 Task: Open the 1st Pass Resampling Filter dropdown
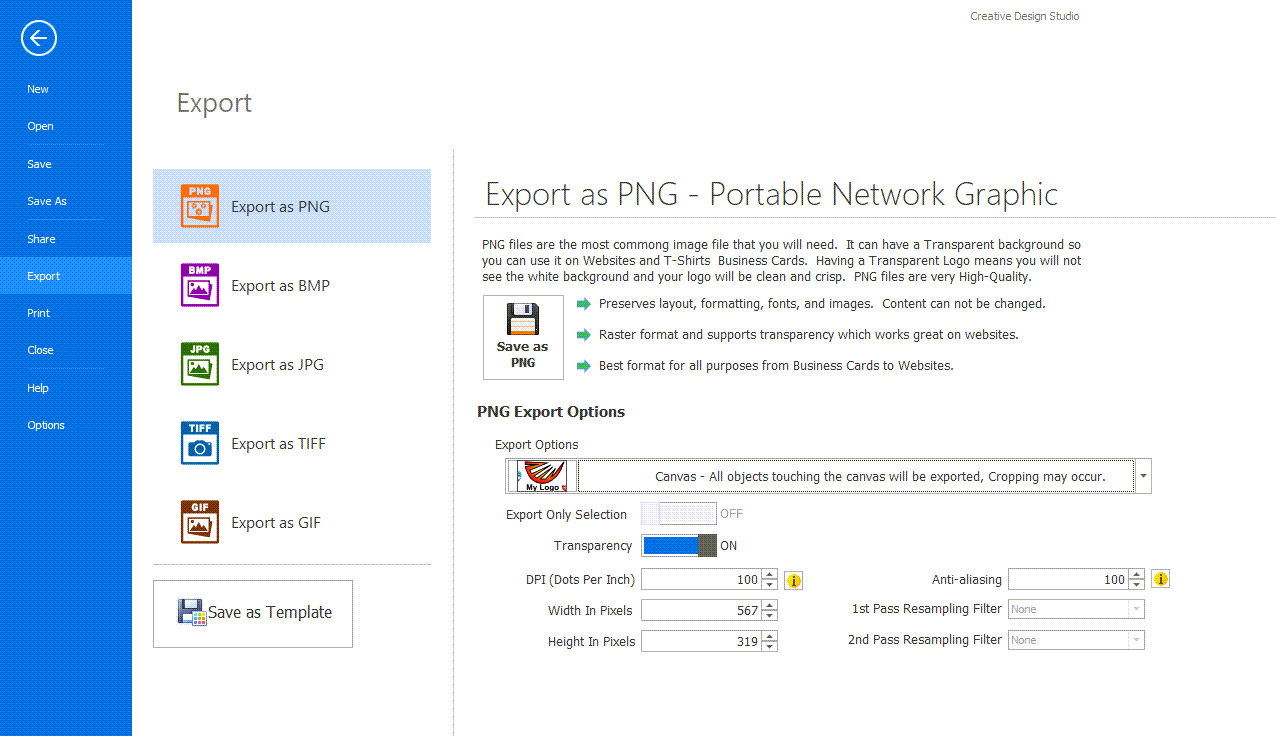(x=1135, y=609)
